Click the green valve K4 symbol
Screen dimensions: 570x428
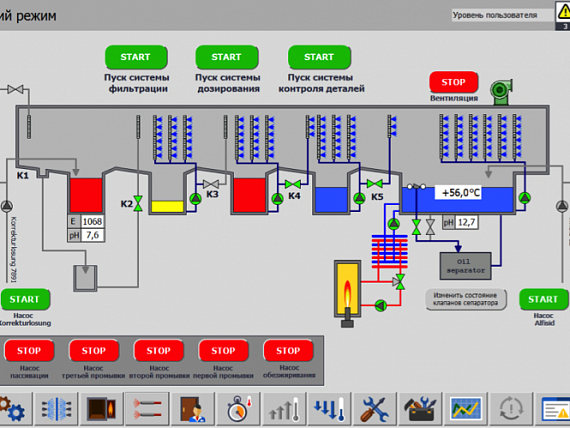coord(293,184)
